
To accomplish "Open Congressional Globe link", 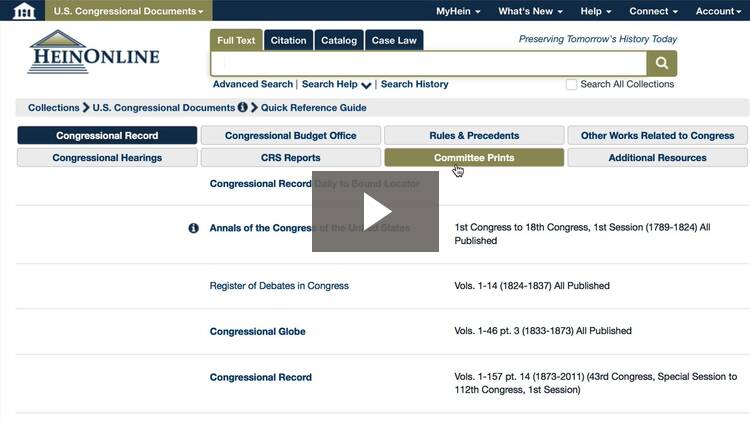I will [x=257, y=332].
